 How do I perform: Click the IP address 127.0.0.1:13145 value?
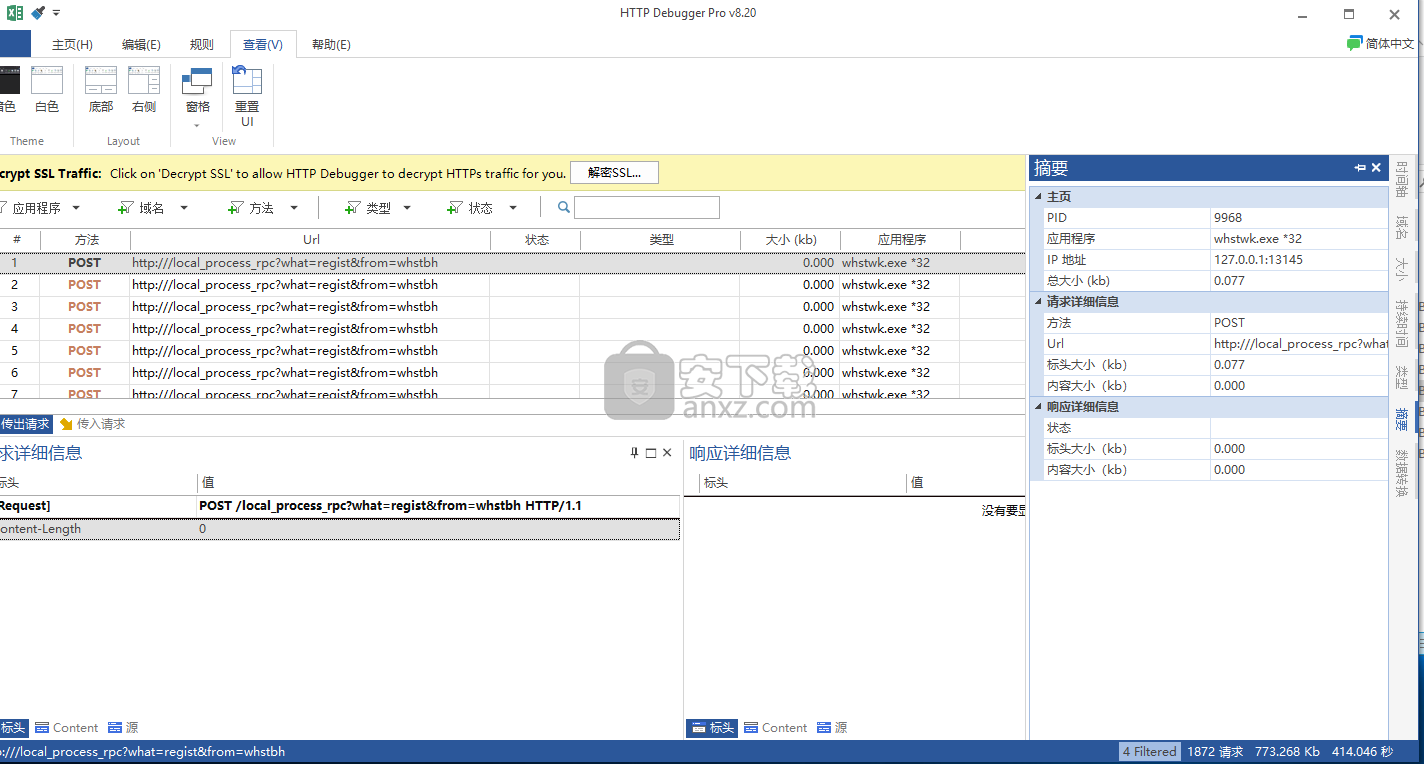click(1258, 260)
